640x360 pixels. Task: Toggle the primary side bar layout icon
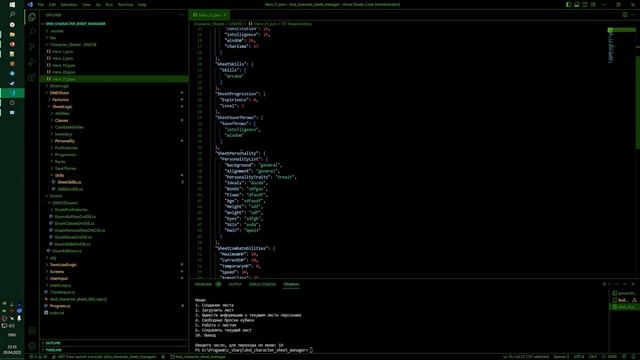tap(568, 4)
